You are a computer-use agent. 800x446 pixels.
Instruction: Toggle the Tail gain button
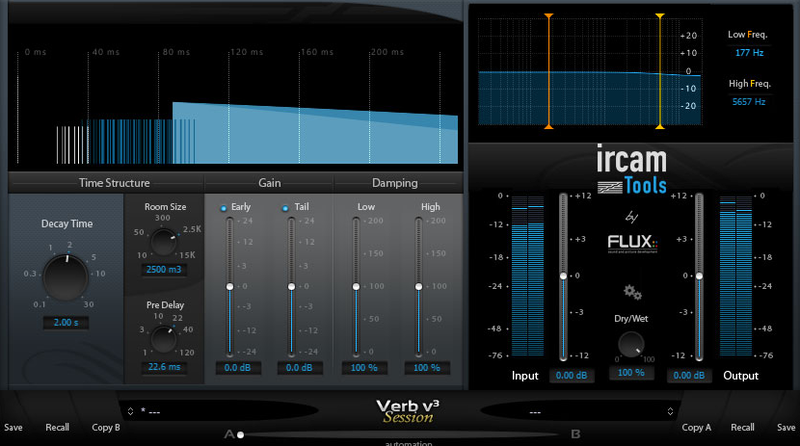(x=286, y=207)
